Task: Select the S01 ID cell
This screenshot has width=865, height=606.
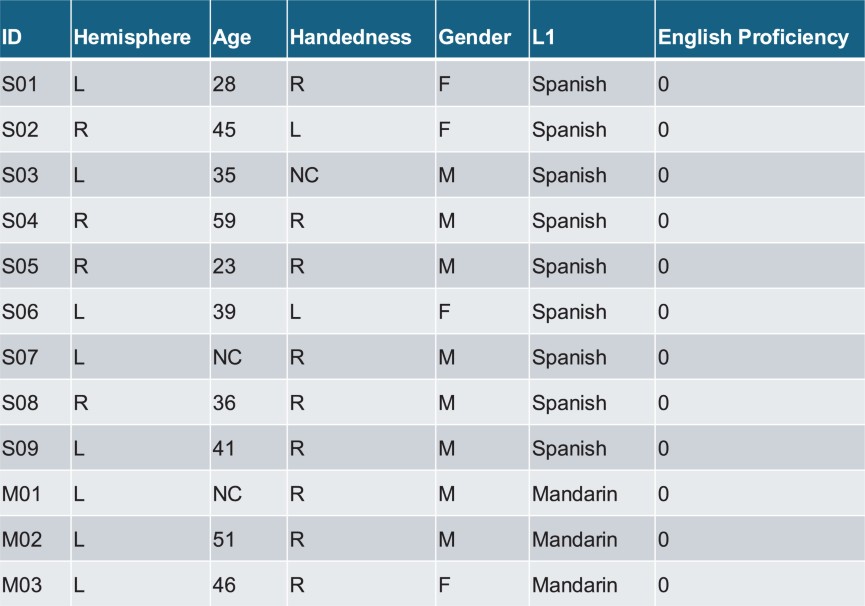Action: 20,84
